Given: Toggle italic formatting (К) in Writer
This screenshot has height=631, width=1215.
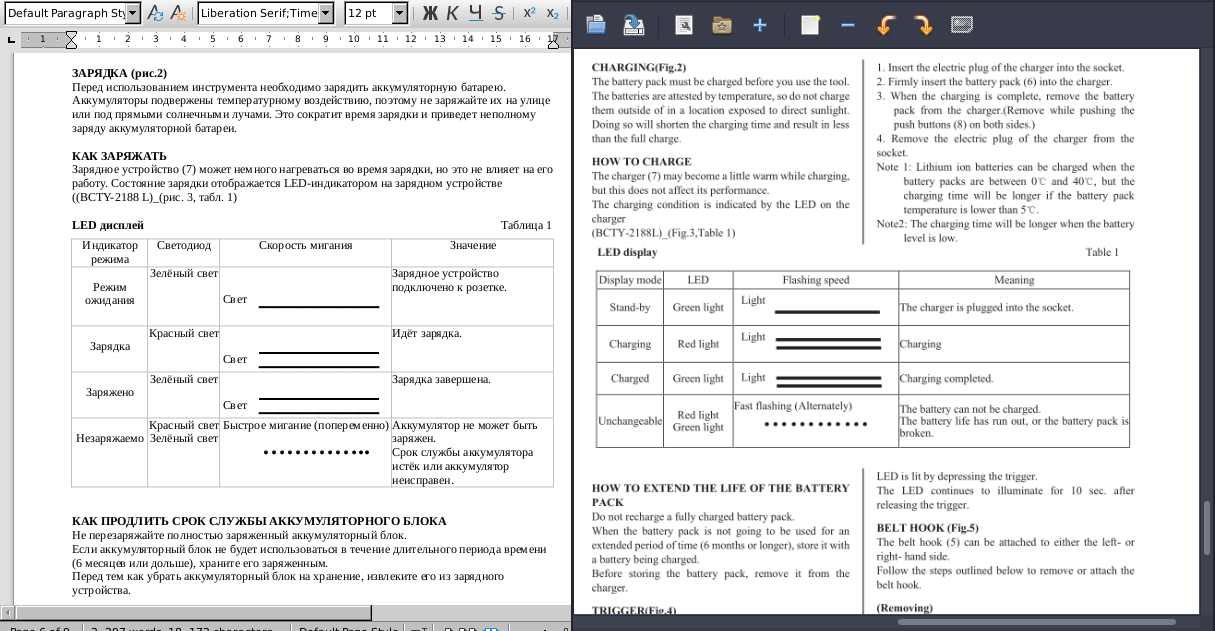Looking at the screenshot, I should point(453,14).
